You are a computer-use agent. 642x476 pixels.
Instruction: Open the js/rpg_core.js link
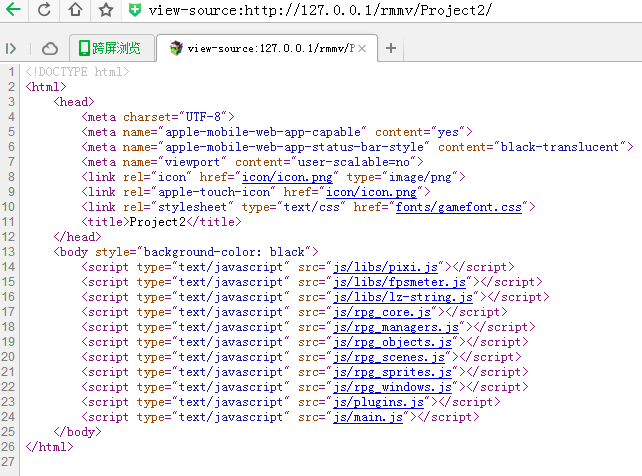click(382, 312)
